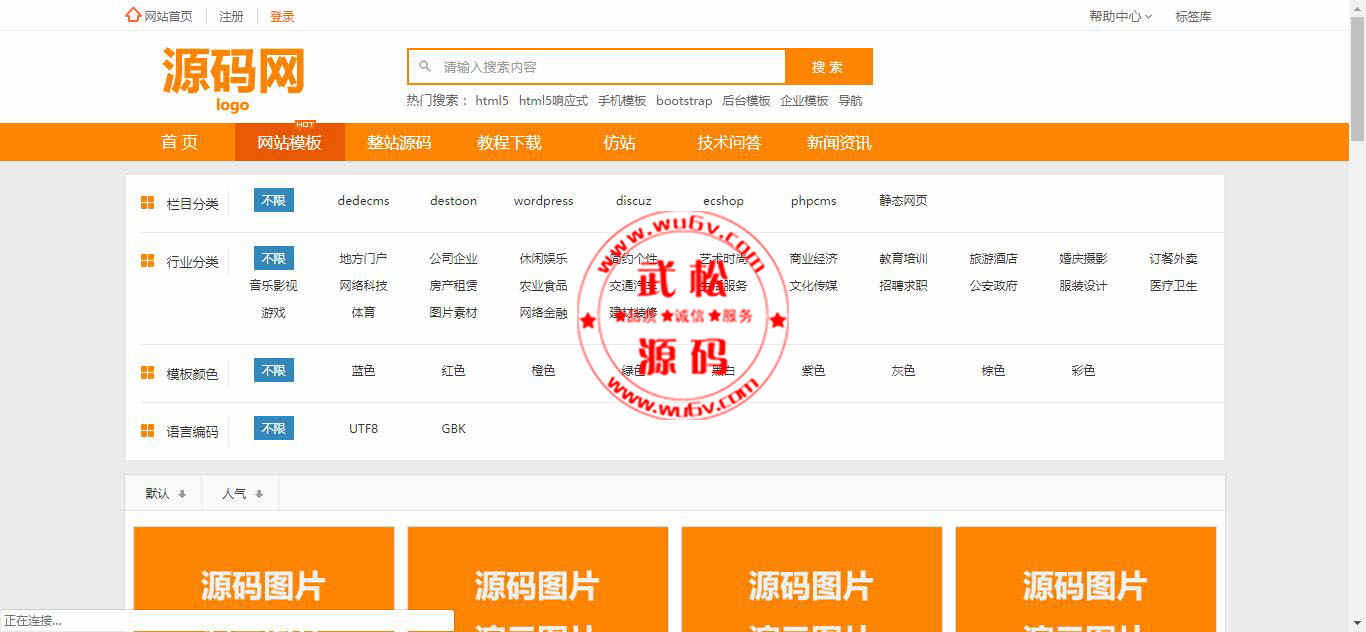Select UTF8 encoding

[x=363, y=429]
